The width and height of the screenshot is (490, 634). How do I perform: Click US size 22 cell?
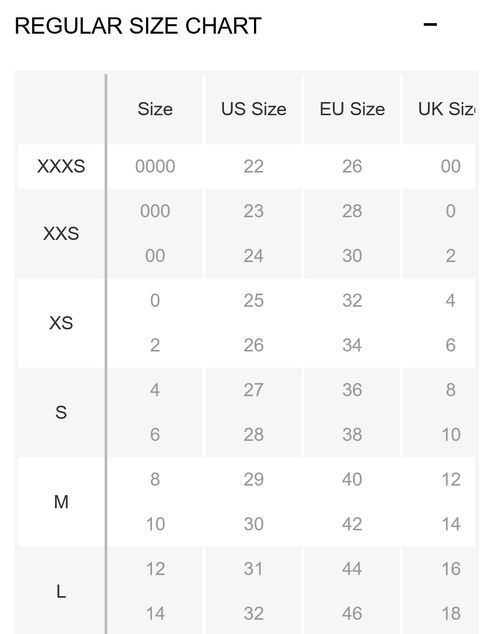point(253,166)
